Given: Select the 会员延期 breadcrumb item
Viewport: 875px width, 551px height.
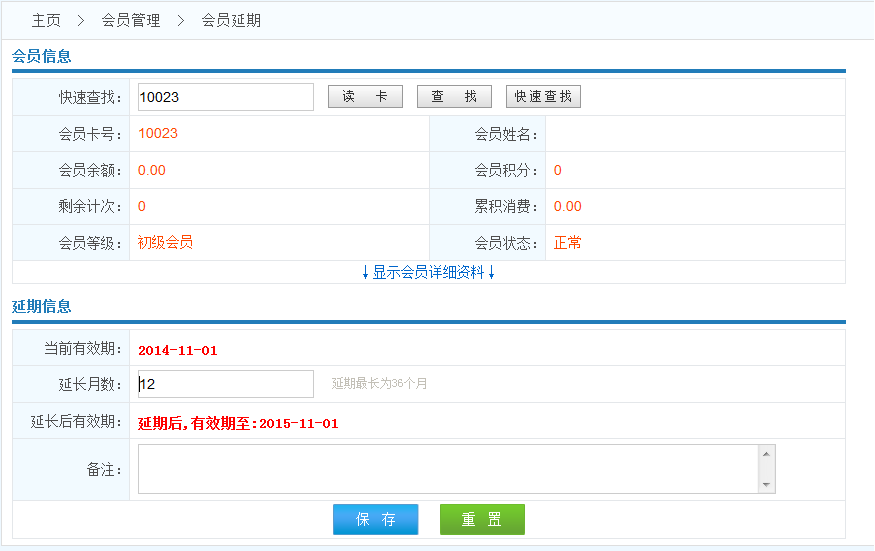Looking at the screenshot, I should tap(231, 20).
